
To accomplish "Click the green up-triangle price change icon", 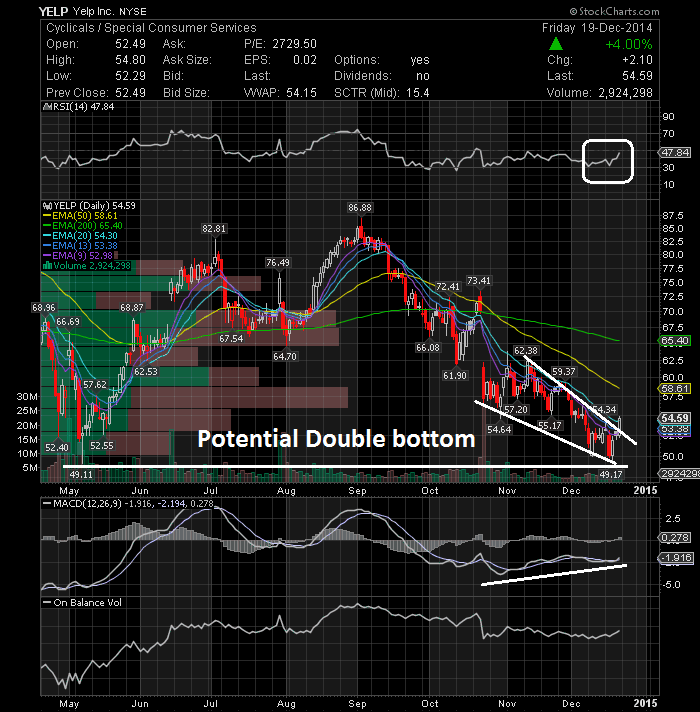I will (x=556, y=44).
